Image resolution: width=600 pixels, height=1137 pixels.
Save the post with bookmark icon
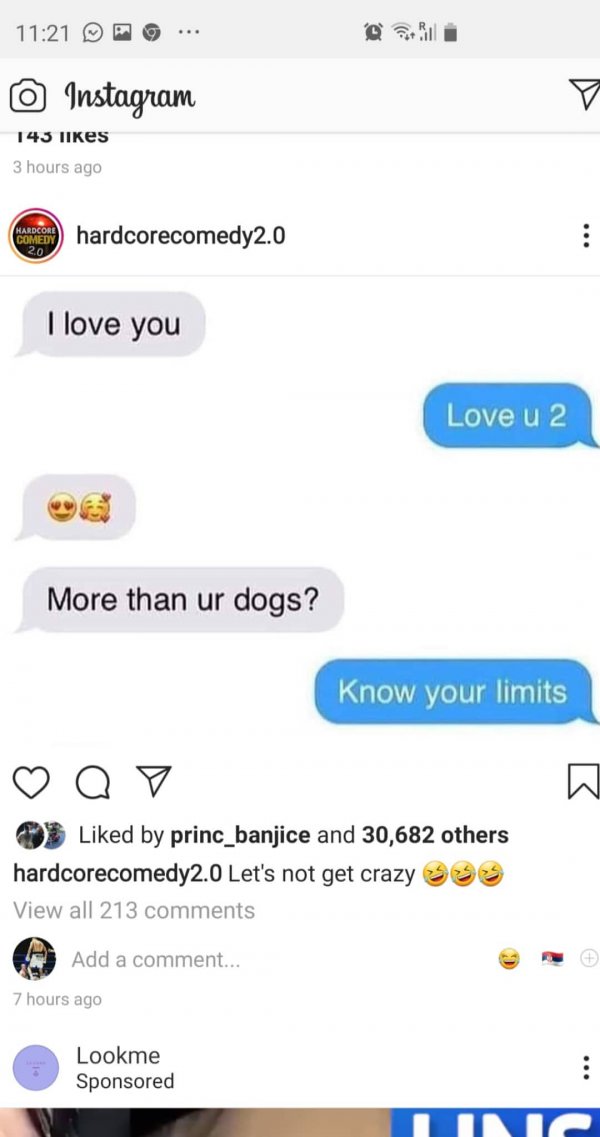[583, 782]
